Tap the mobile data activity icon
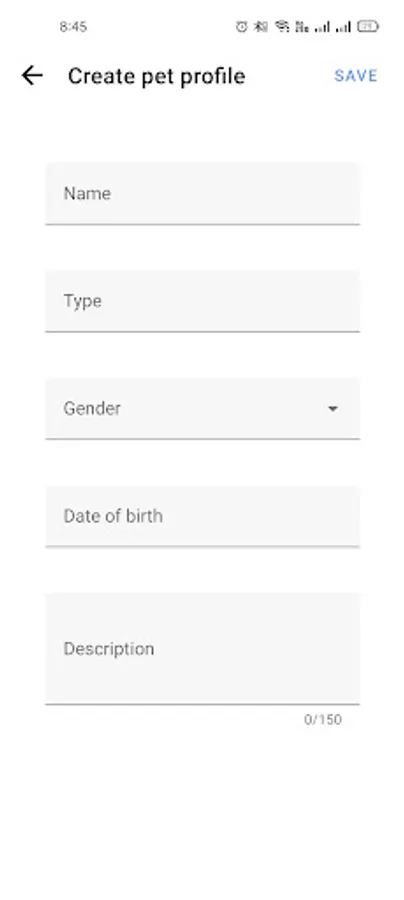The height and width of the screenshot is (900, 404). (302, 26)
